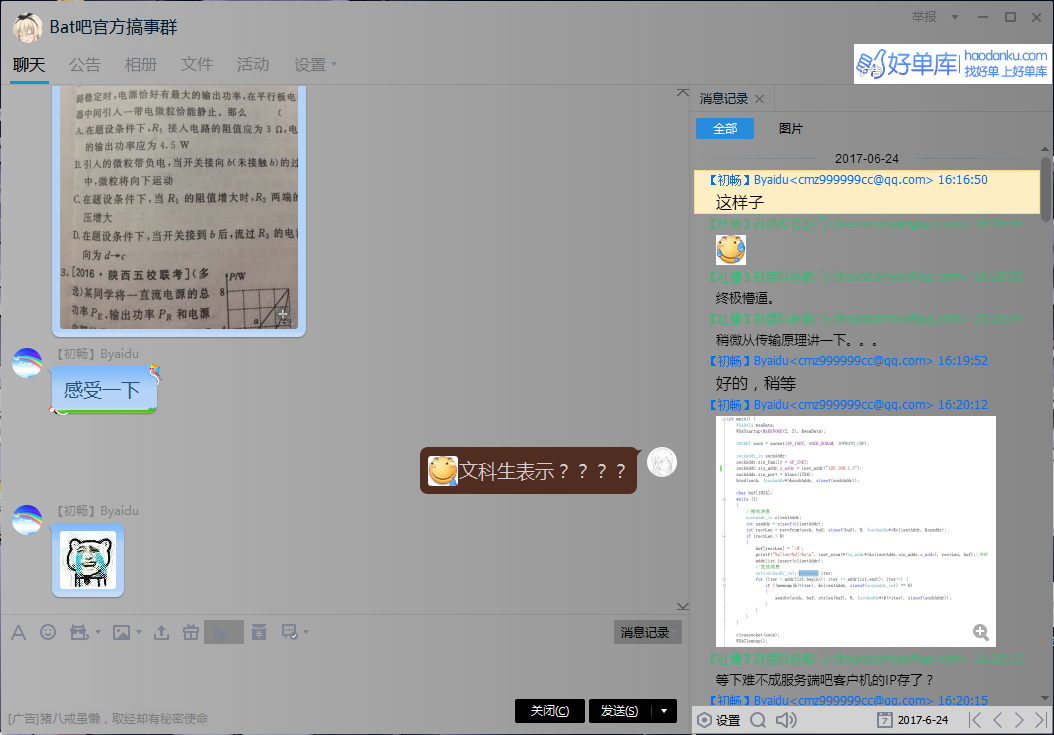1054x735 pixels.
Task: Click Byaidu's avatar beside 感受一下
Action: click(x=28, y=362)
